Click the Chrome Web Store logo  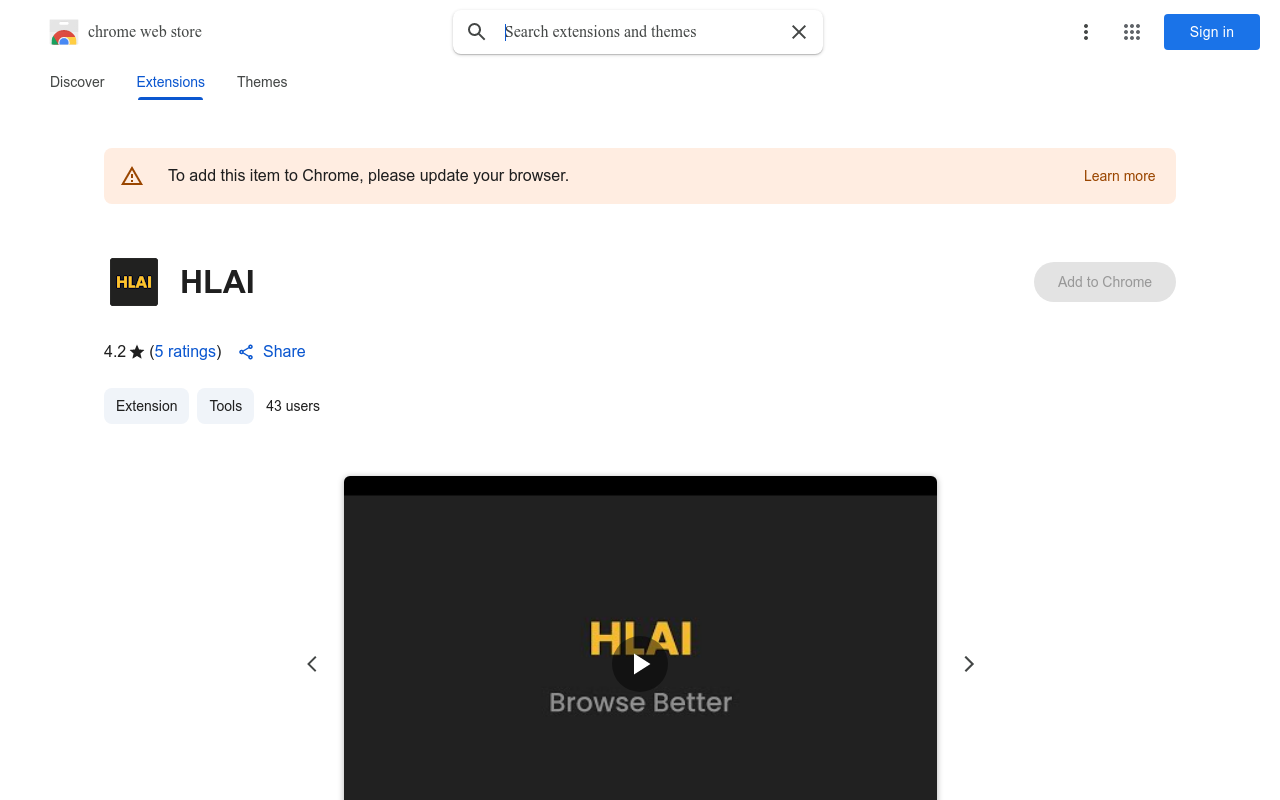[x=64, y=32]
